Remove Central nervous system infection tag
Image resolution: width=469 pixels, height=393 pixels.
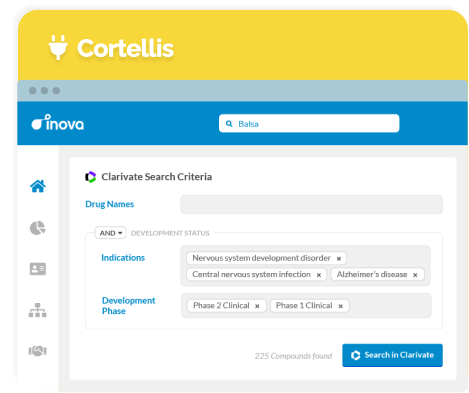[319, 275]
